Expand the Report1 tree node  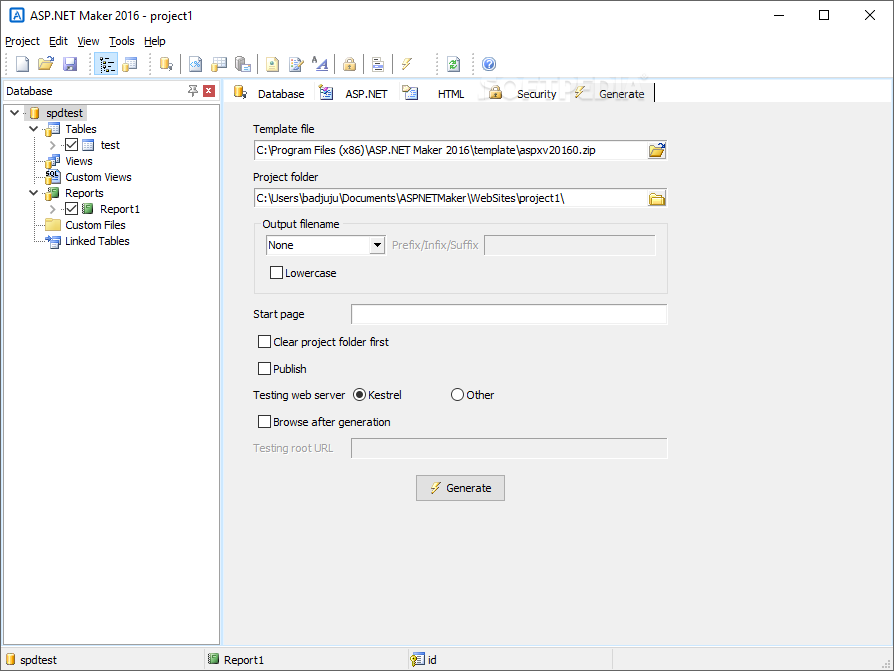click(x=52, y=209)
